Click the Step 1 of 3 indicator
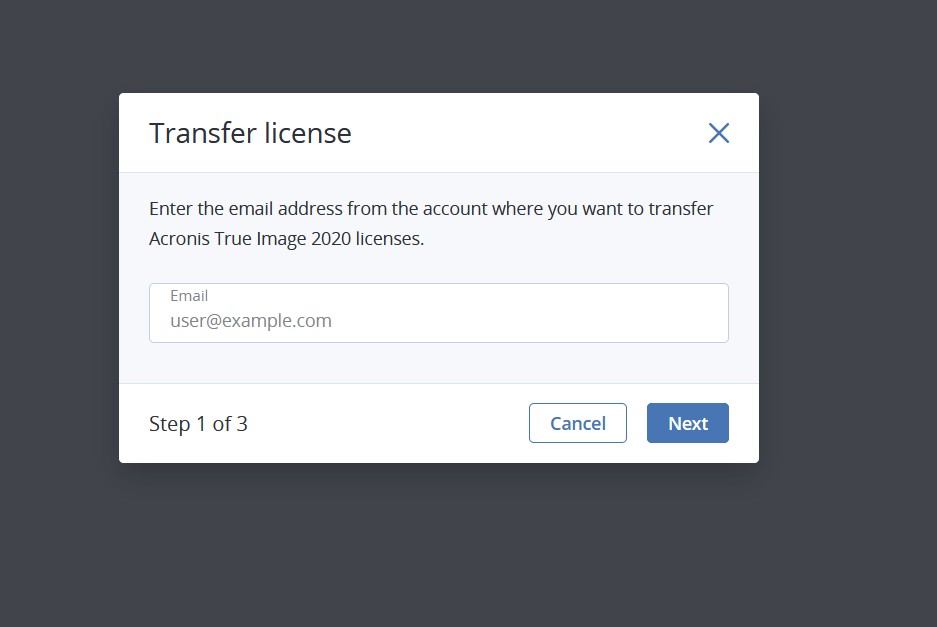 [x=198, y=424]
